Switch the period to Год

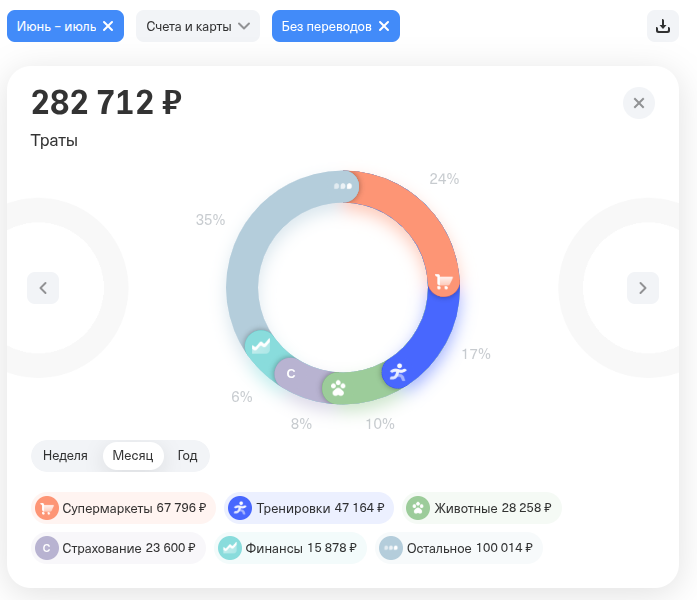point(187,456)
